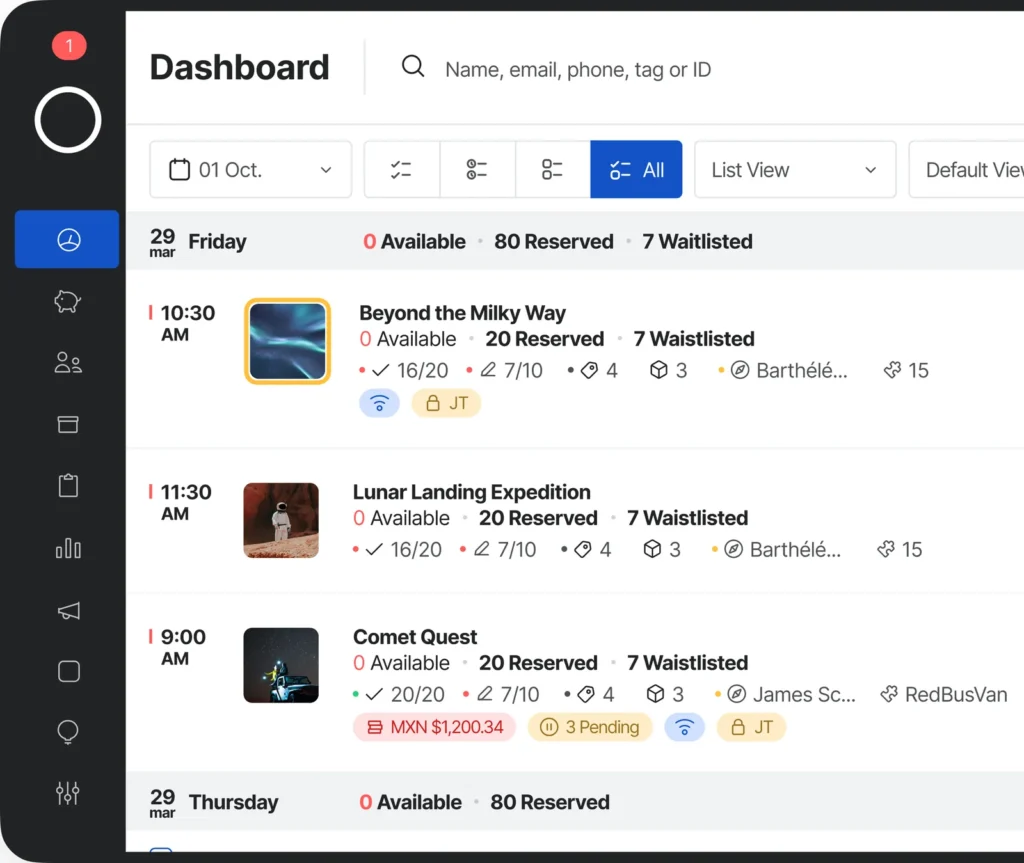
Task: Open the Dashboard gauge sidebar icon
Action: [x=67, y=240]
